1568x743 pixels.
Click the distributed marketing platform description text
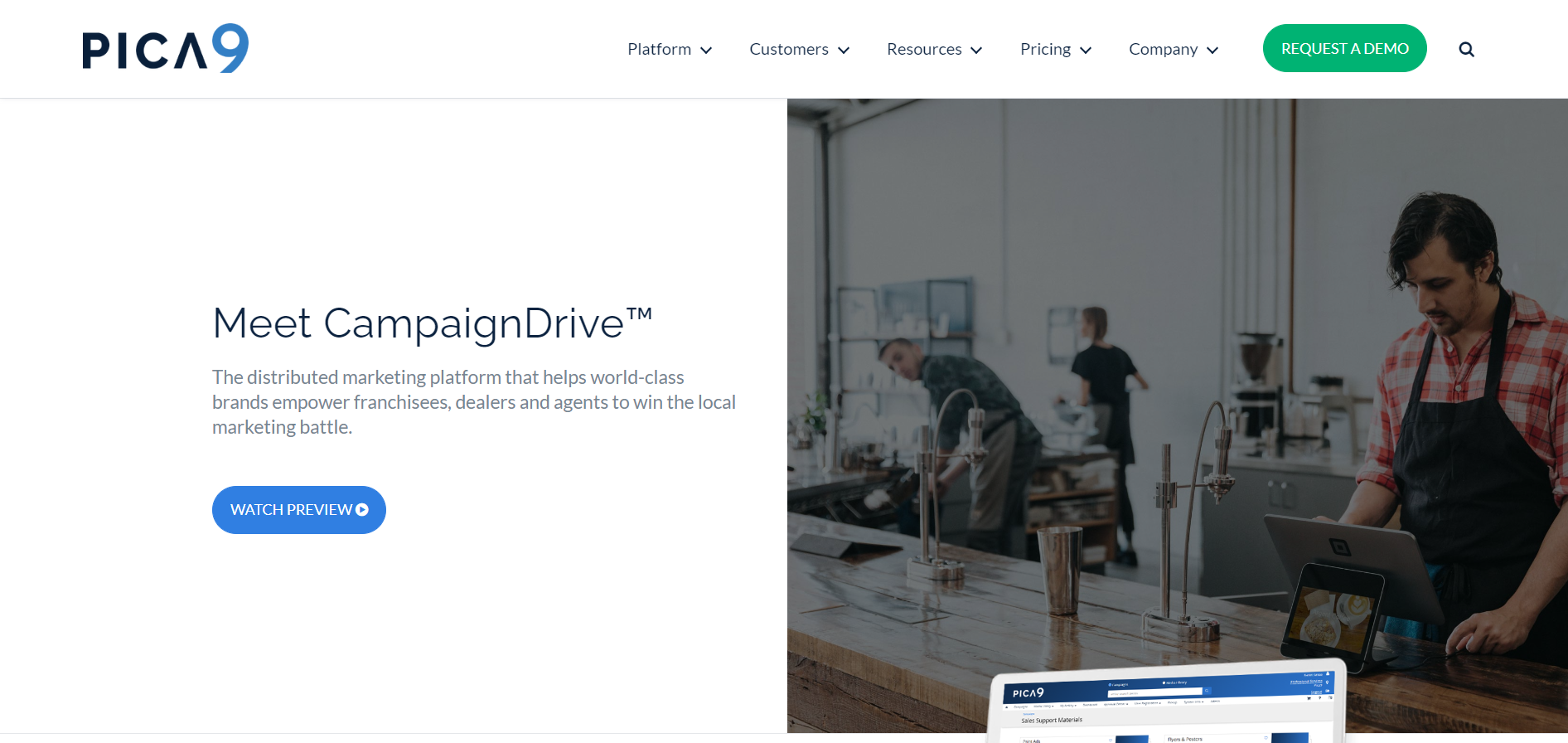(474, 402)
